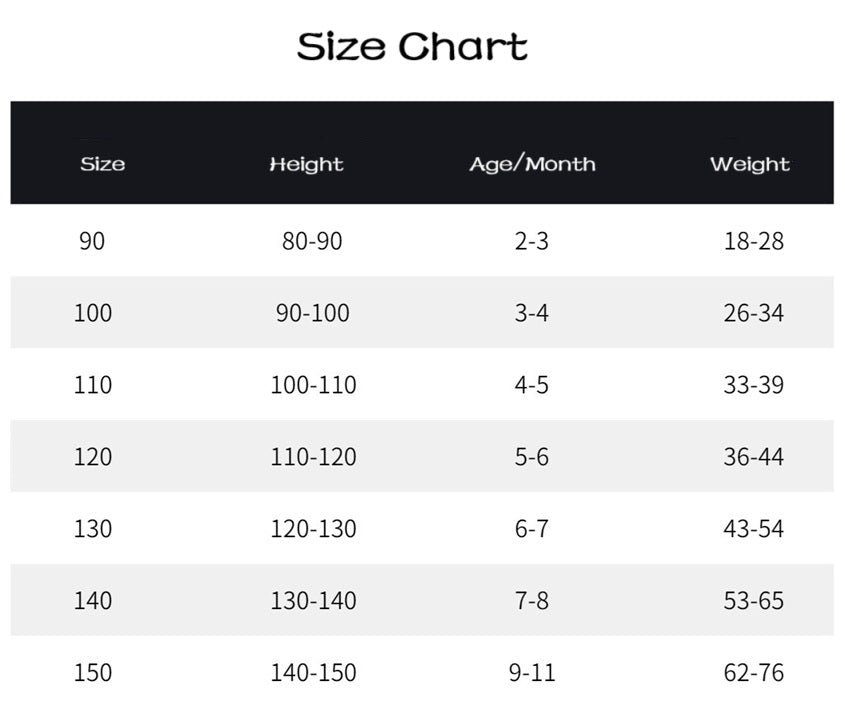Click the 26-34 weight cell

tap(753, 313)
